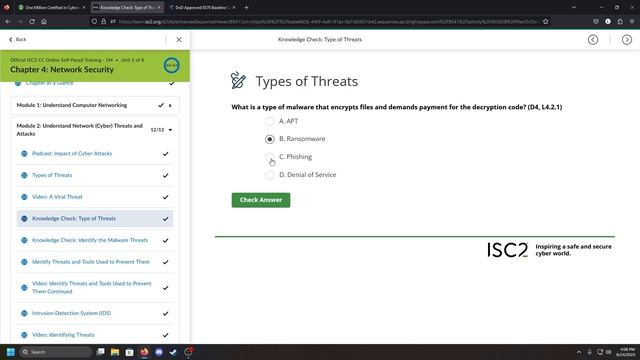Viewport: 640px width, 360px height.
Task: Bookmark this page with the star icon
Action: [546, 21]
